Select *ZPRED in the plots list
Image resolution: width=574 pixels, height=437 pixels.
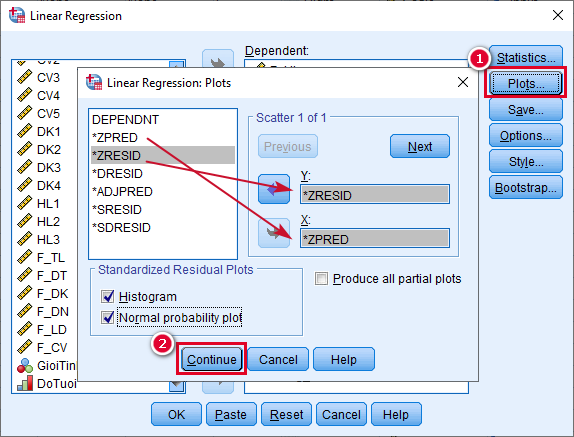tap(163, 138)
